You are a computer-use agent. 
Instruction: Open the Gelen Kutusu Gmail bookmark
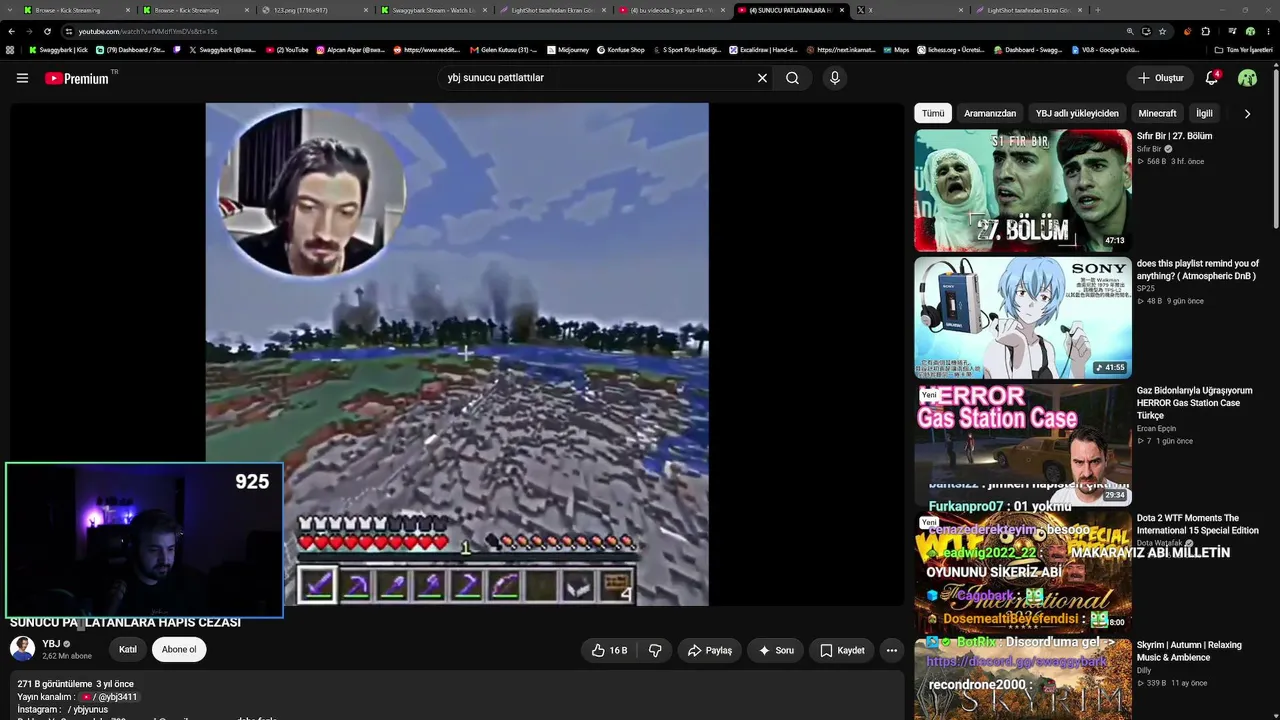coord(504,49)
